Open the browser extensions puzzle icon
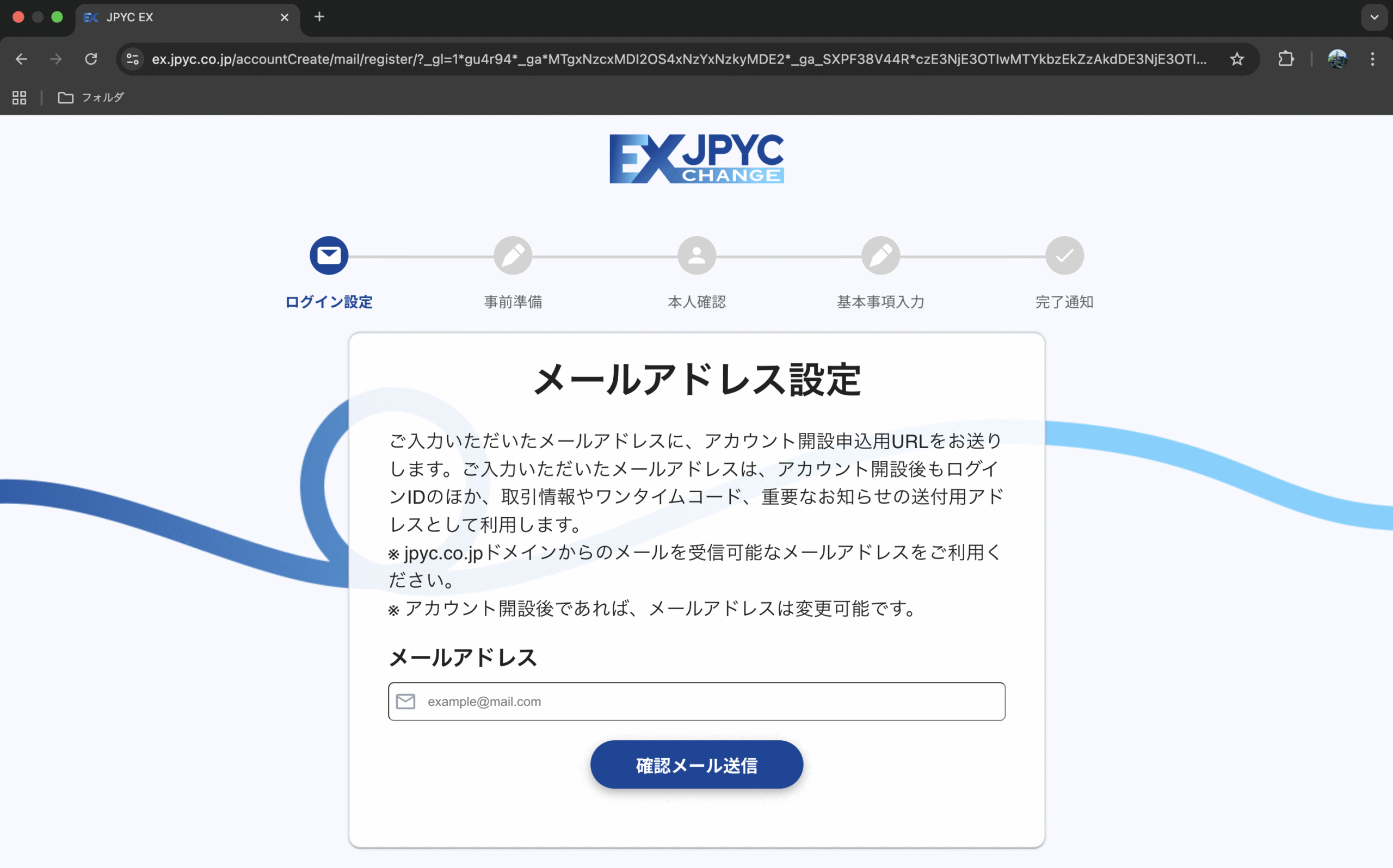Image resolution: width=1393 pixels, height=868 pixels. click(x=1286, y=59)
